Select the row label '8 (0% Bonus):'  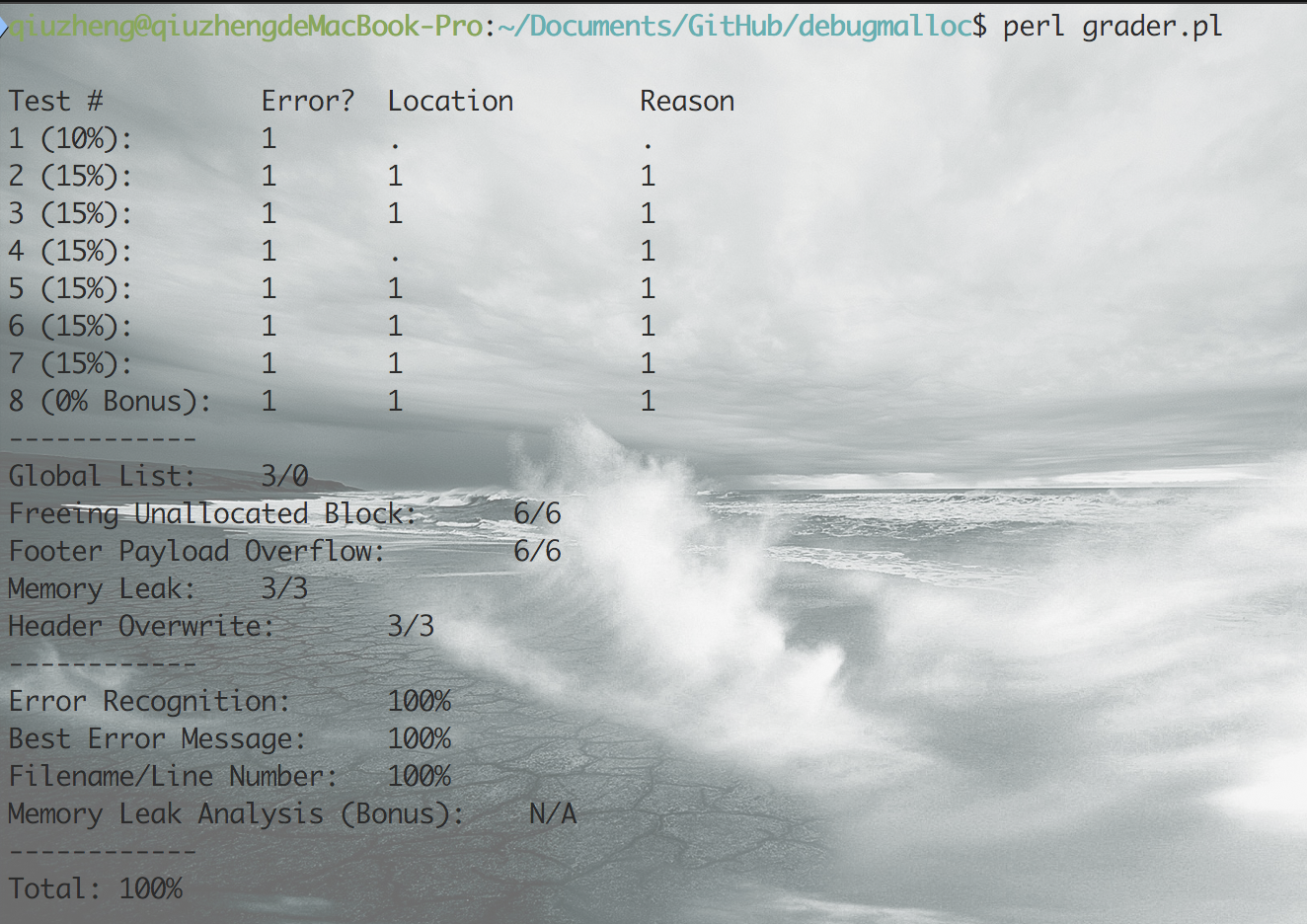(x=111, y=401)
